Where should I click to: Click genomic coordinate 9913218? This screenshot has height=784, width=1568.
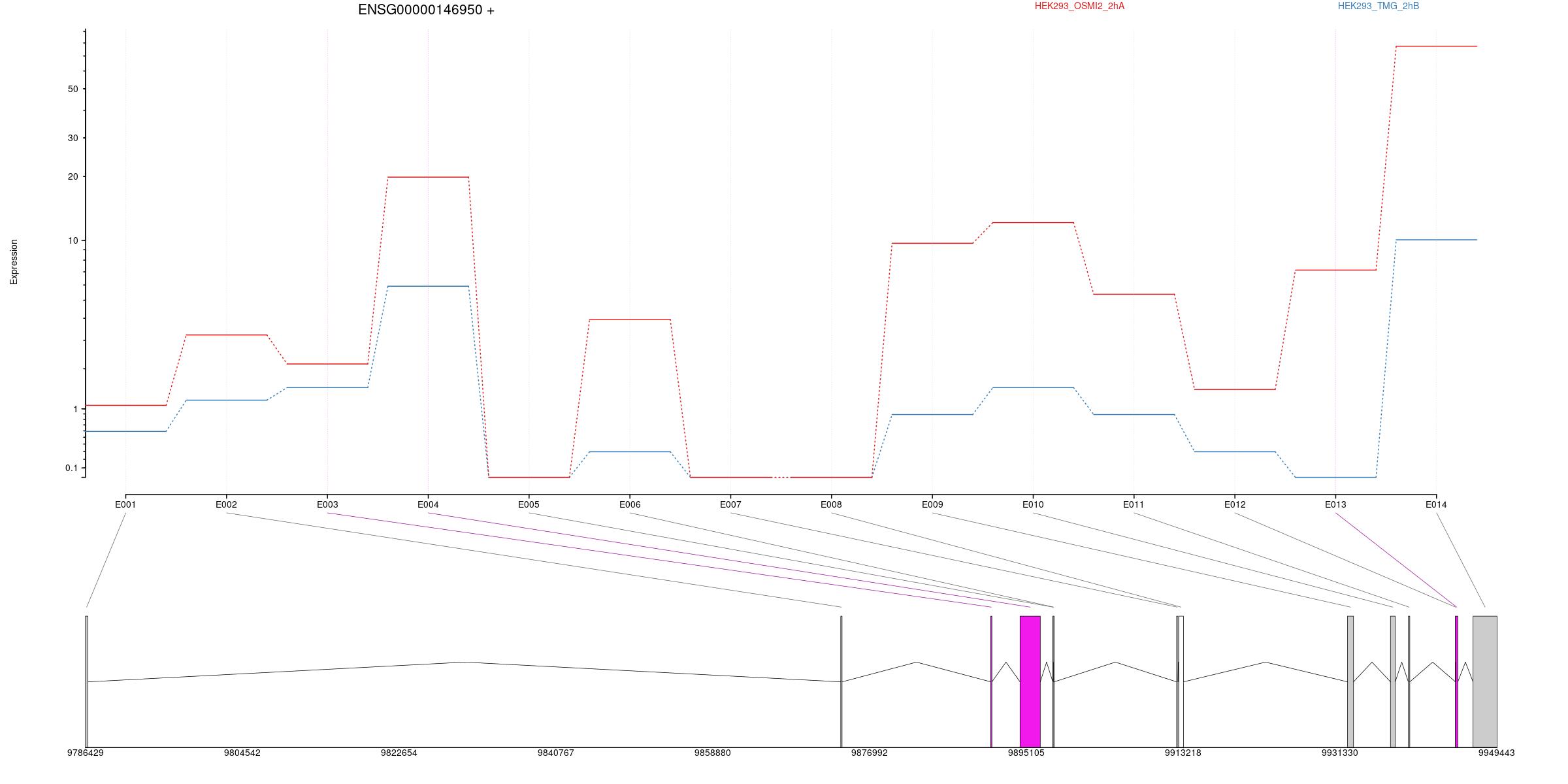click(x=1183, y=753)
